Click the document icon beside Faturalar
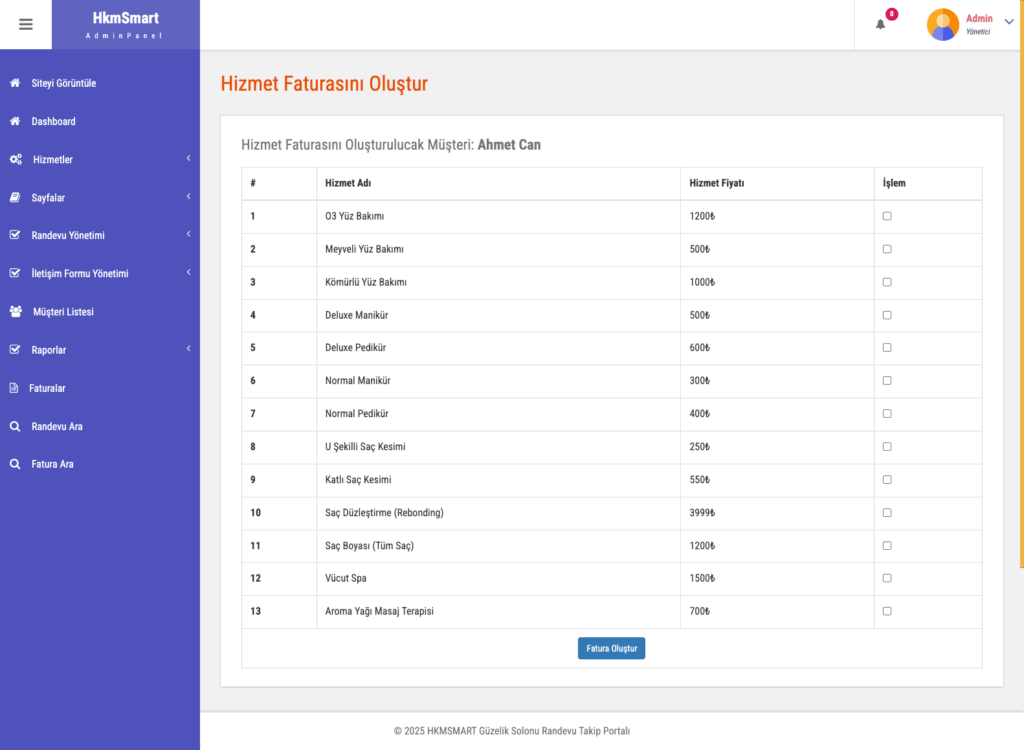Image resolution: width=1024 pixels, height=750 pixels. click(14, 388)
